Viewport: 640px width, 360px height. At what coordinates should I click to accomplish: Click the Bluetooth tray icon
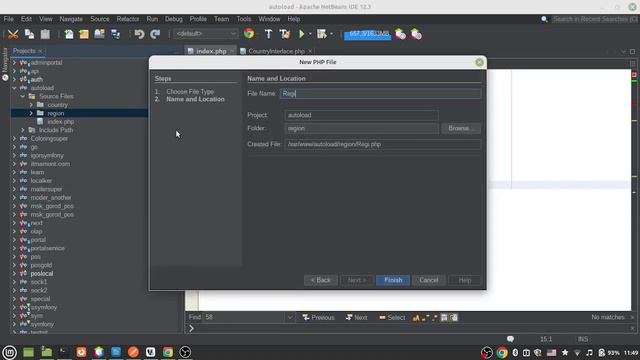(515, 352)
